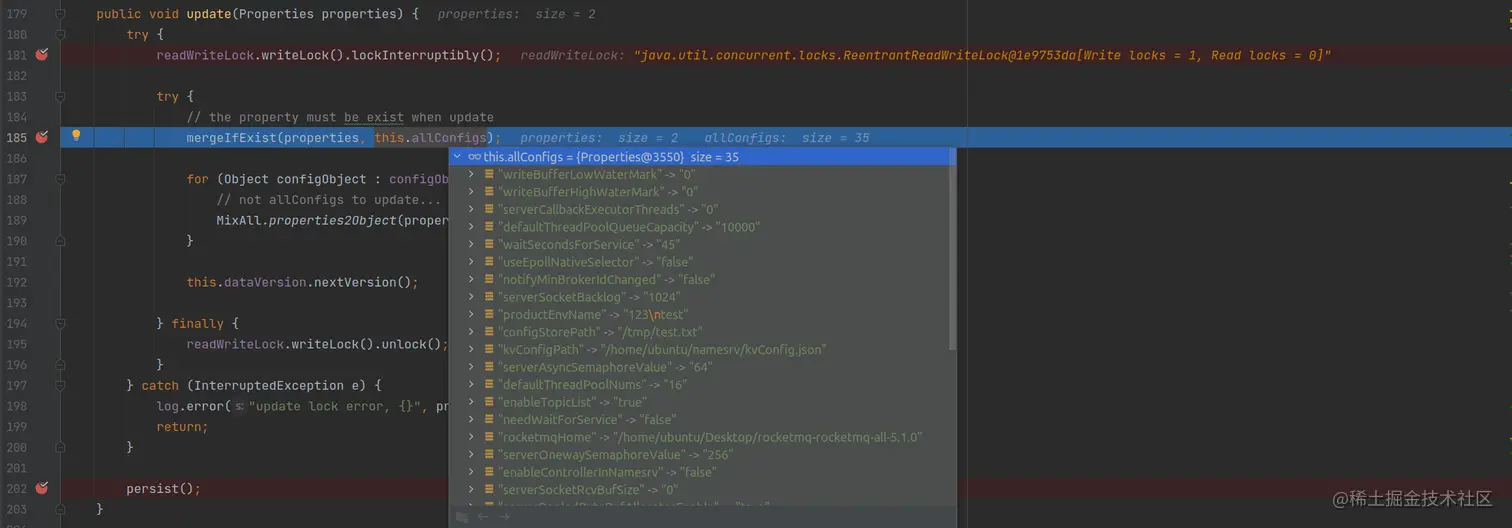
Task: Collapse the inner try block at line 183
Action: coord(60,96)
